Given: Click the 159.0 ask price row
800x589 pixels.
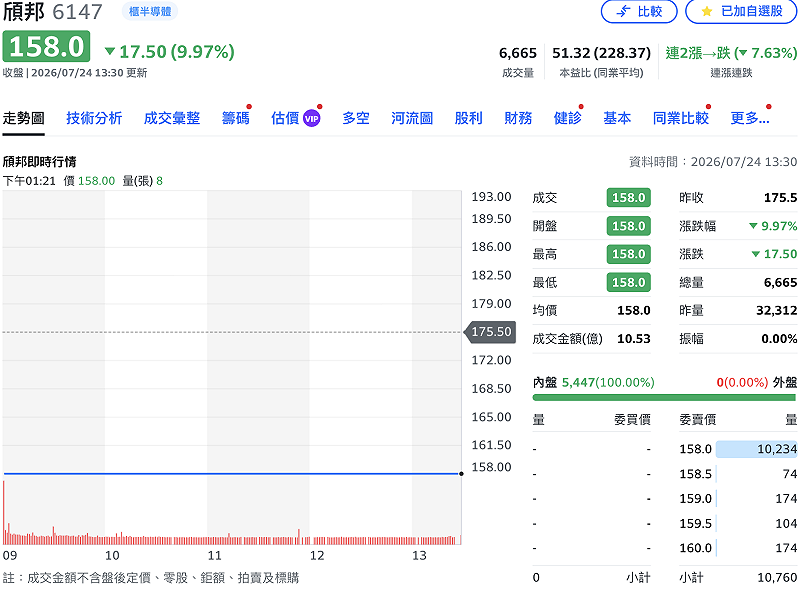Looking at the screenshot, I should (738, 499).
